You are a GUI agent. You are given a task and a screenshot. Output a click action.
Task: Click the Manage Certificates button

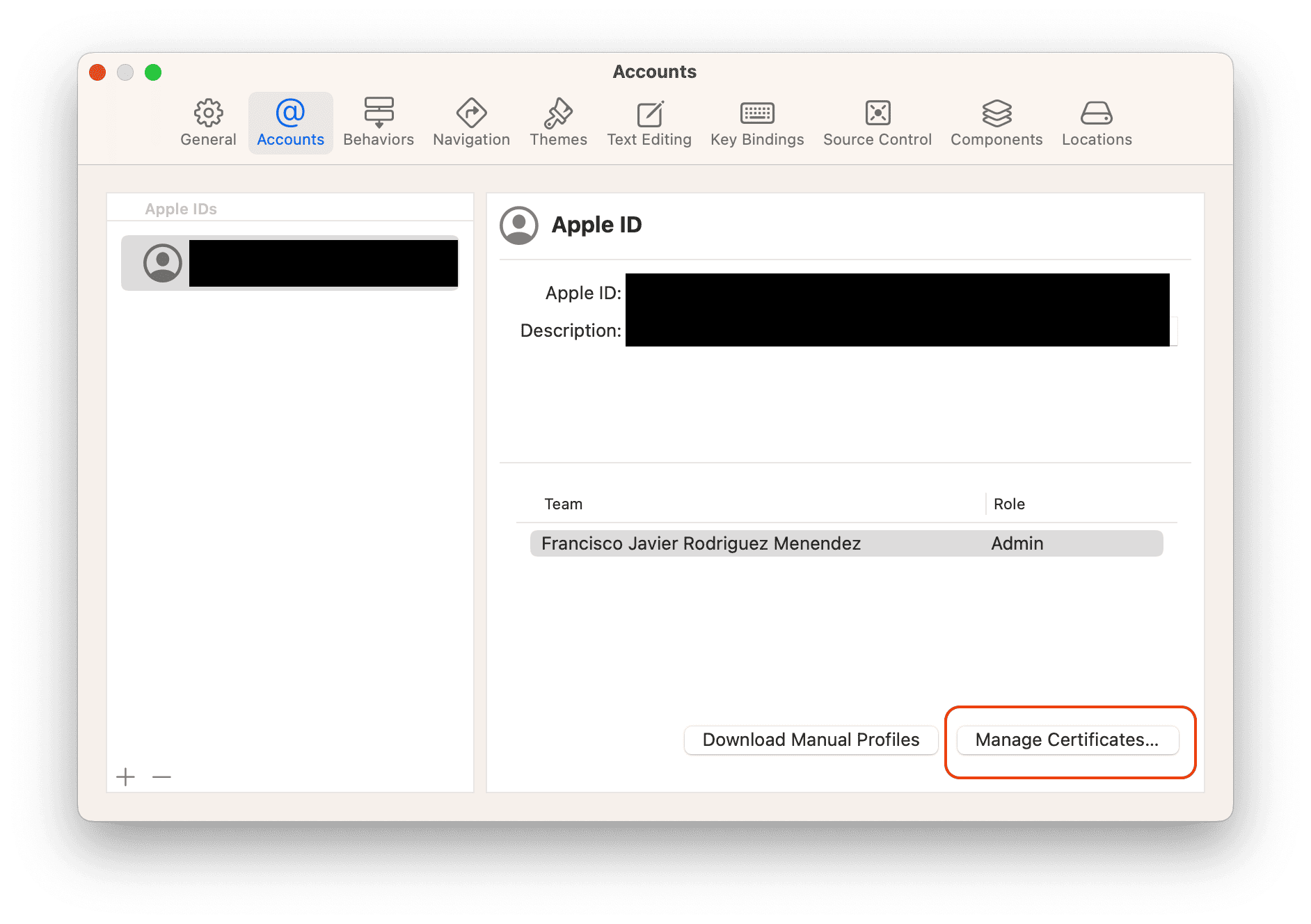coord(1067,740)
